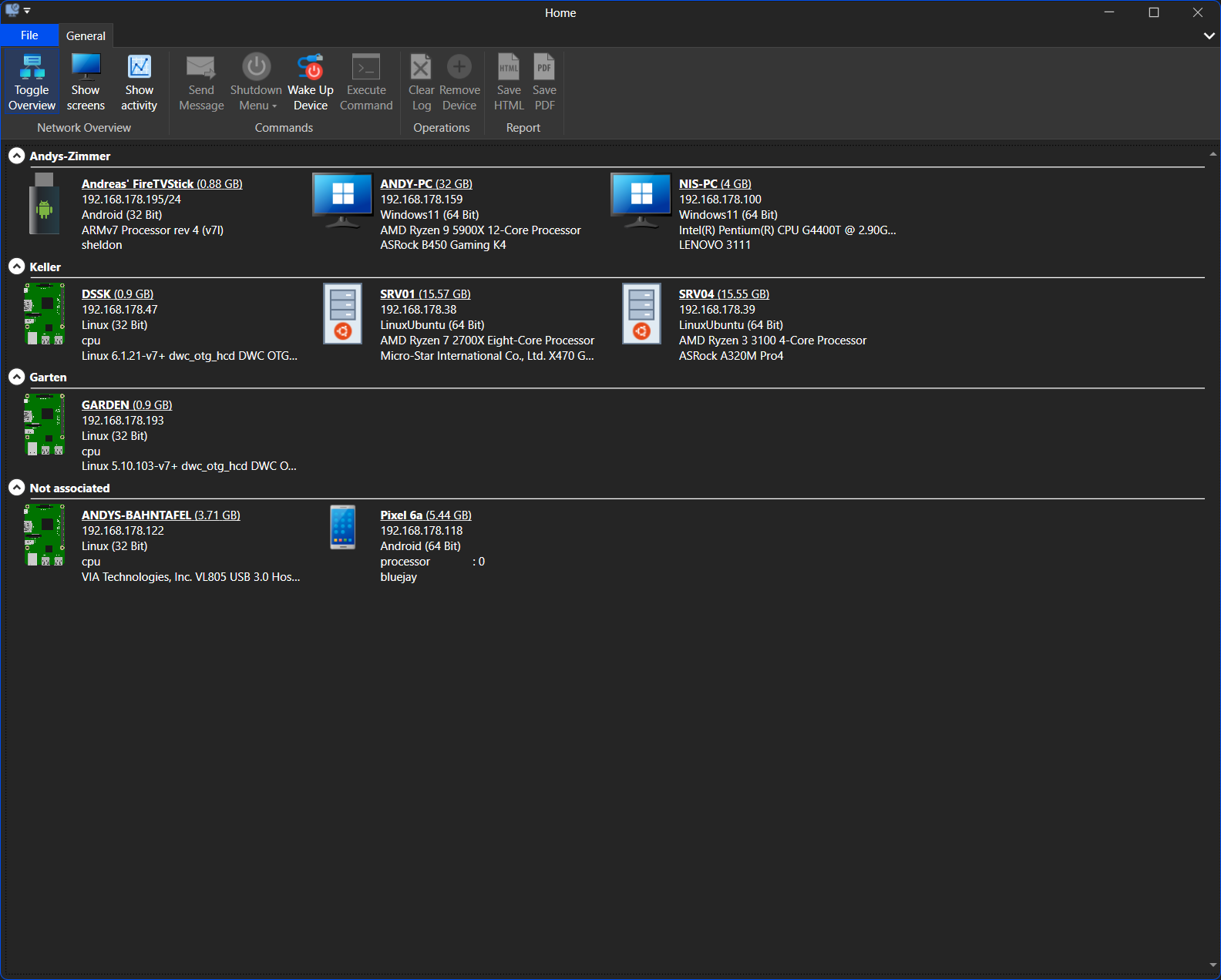Select the DSSK Raspberry Pi board icon

pyautogui.click(x=44, y=314)
